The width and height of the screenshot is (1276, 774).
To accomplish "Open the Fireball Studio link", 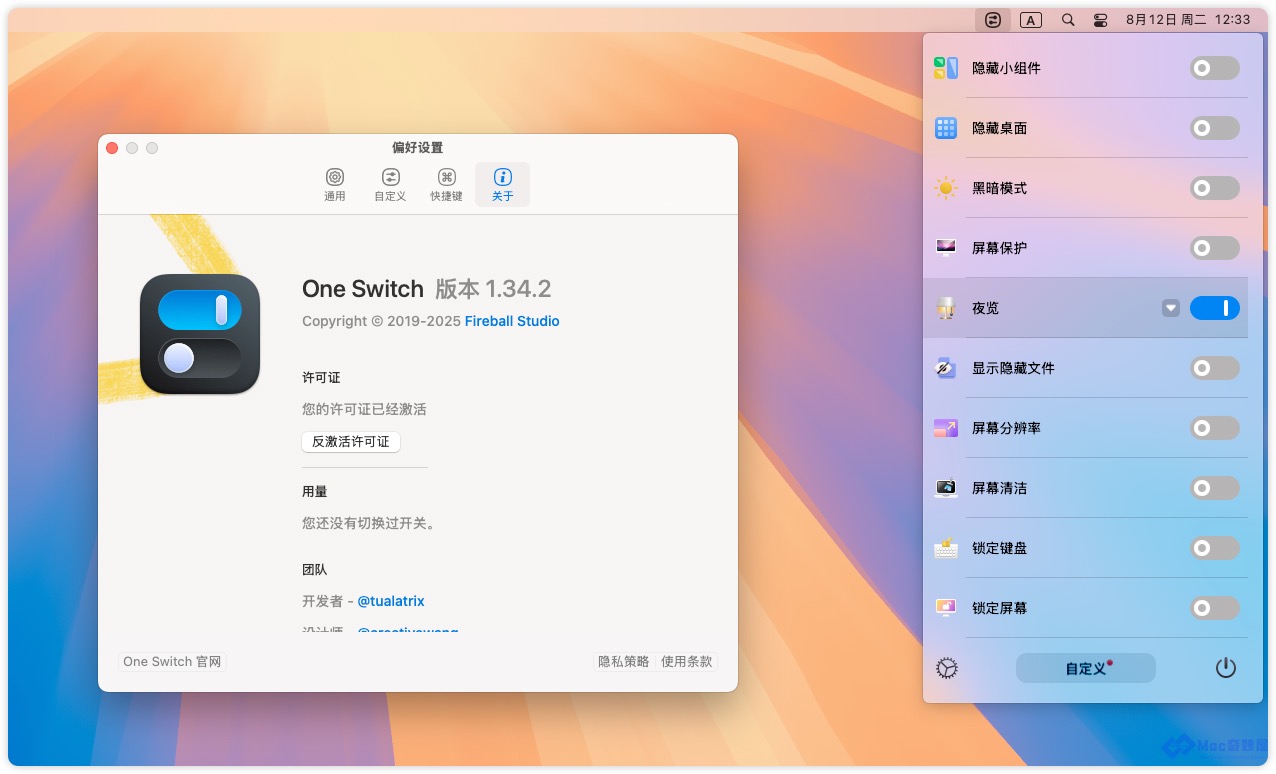I will point(512,321).
